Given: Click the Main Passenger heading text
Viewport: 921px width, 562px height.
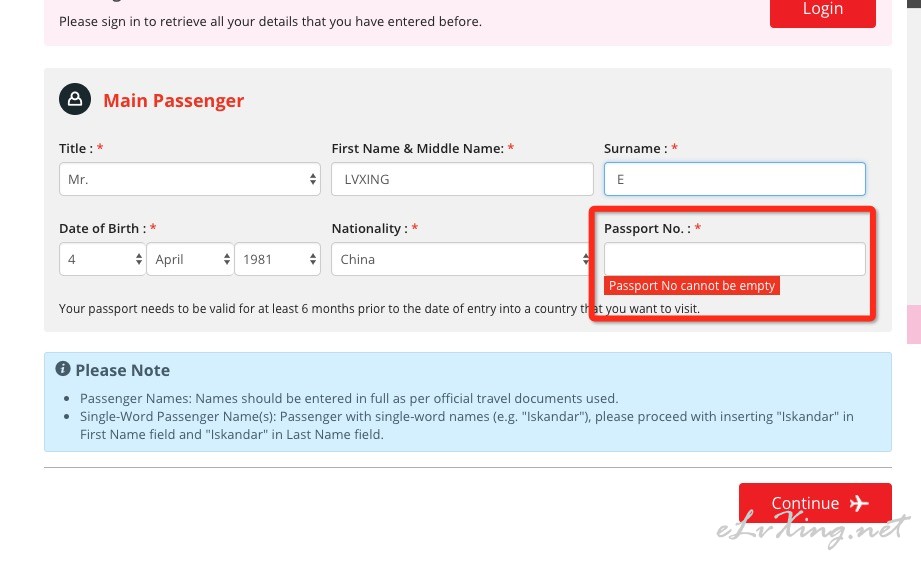Looking at the screenshot, I should coord(173,100).
